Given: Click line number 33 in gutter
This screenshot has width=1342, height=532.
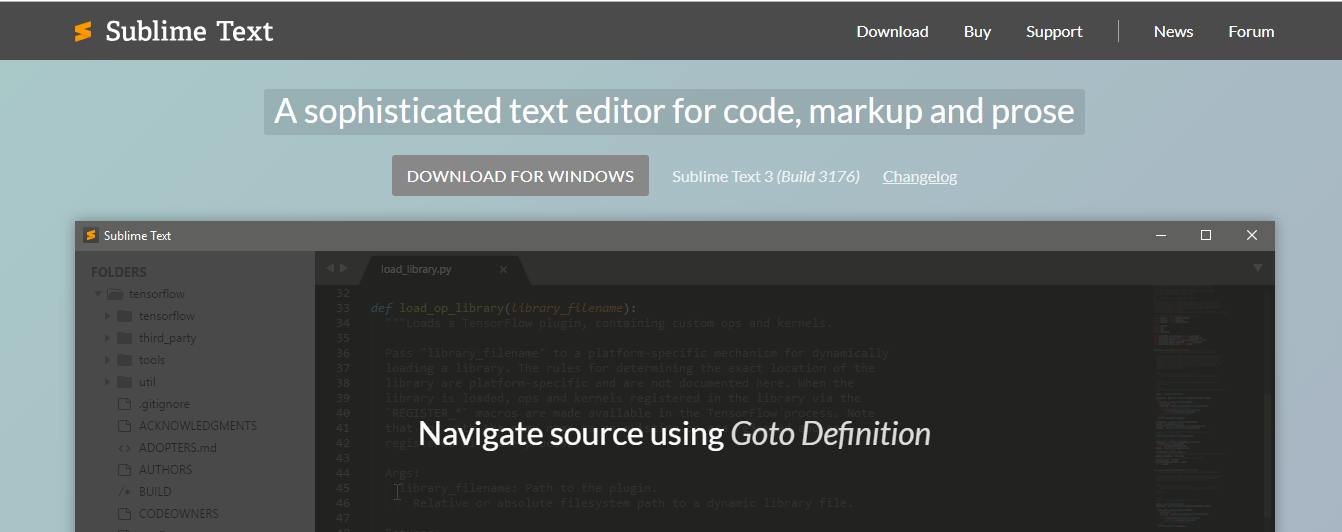Looking at the screenshot, I should (x=343, y=308).
